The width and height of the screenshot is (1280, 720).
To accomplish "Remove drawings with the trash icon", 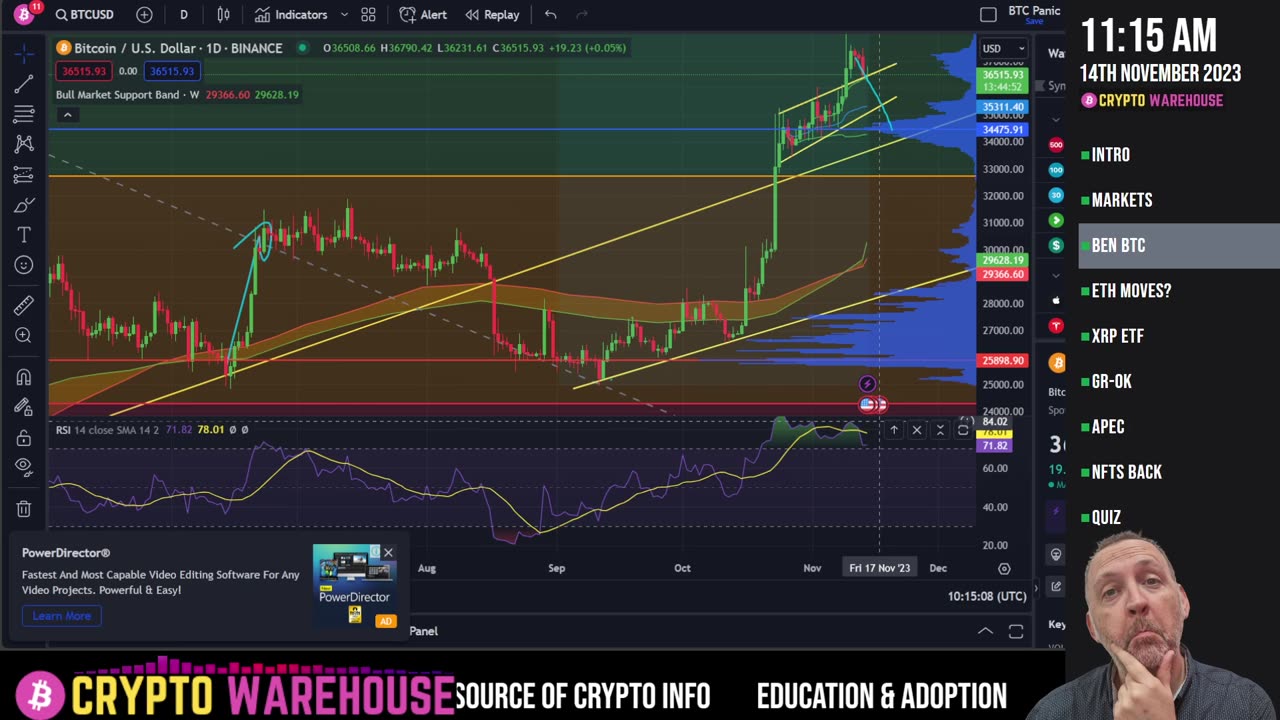I will point(24,509).
